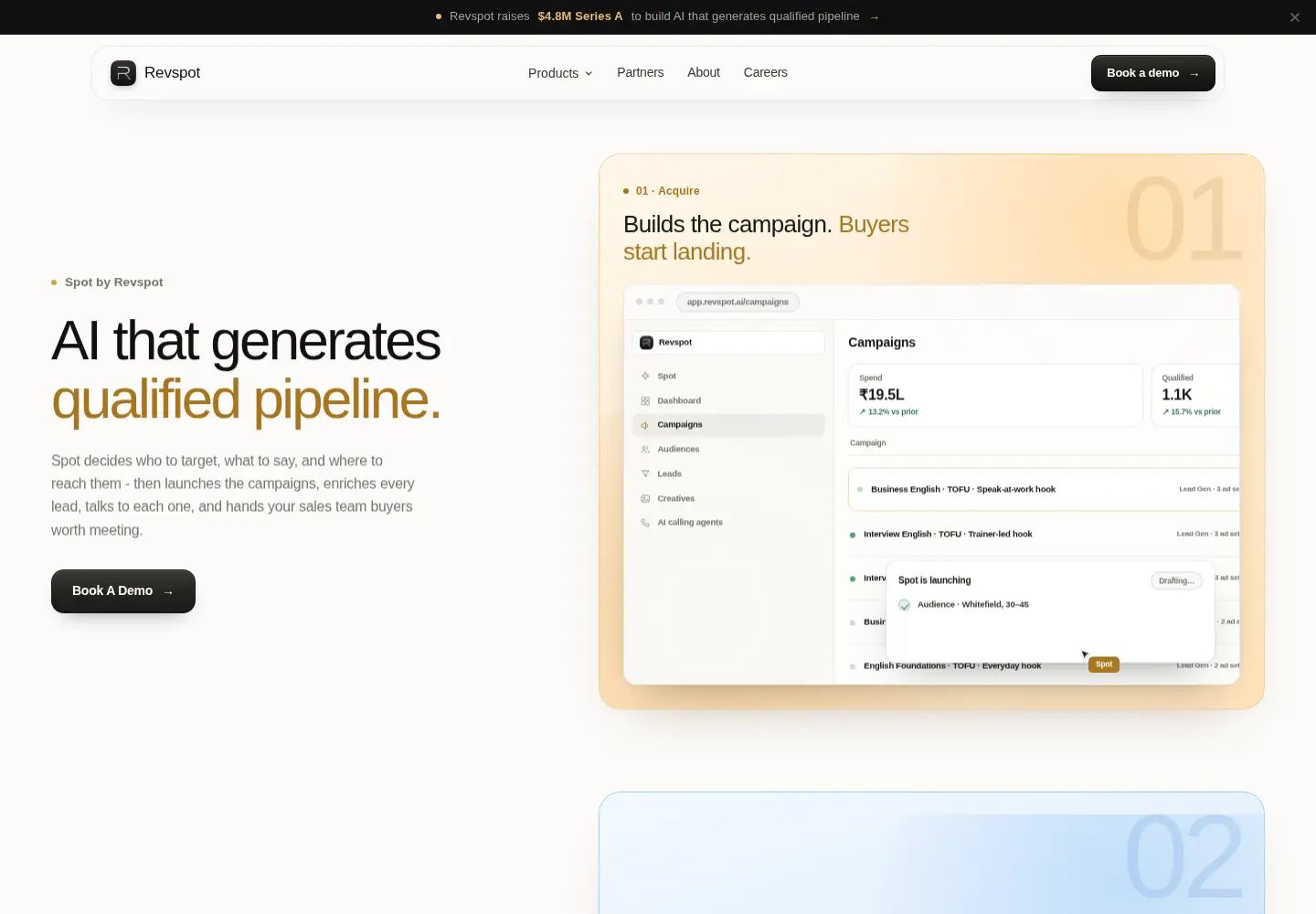Screen dimensions: 1316x914
Task: Select the Interview English · TOFU · Trainer-led hook row
Action: point(1044,535)
